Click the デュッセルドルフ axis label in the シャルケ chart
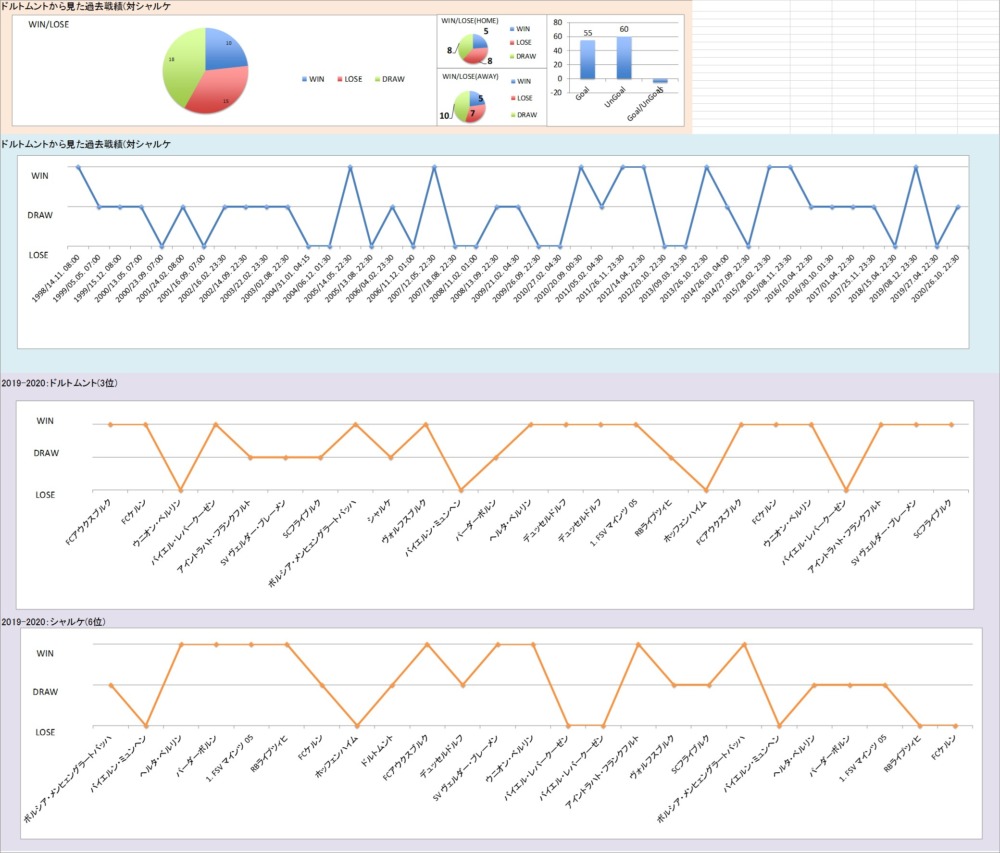Screen dimensions: 1000x853 (x=441, y=757)
